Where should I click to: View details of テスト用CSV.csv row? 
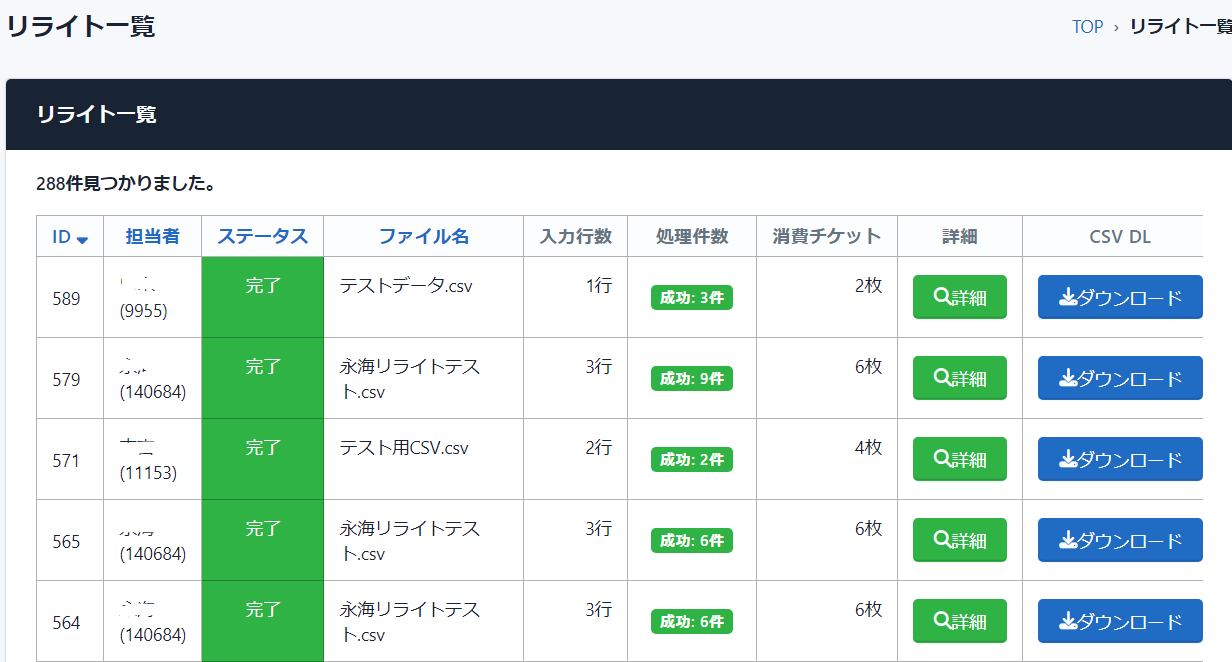coord(959,459)
